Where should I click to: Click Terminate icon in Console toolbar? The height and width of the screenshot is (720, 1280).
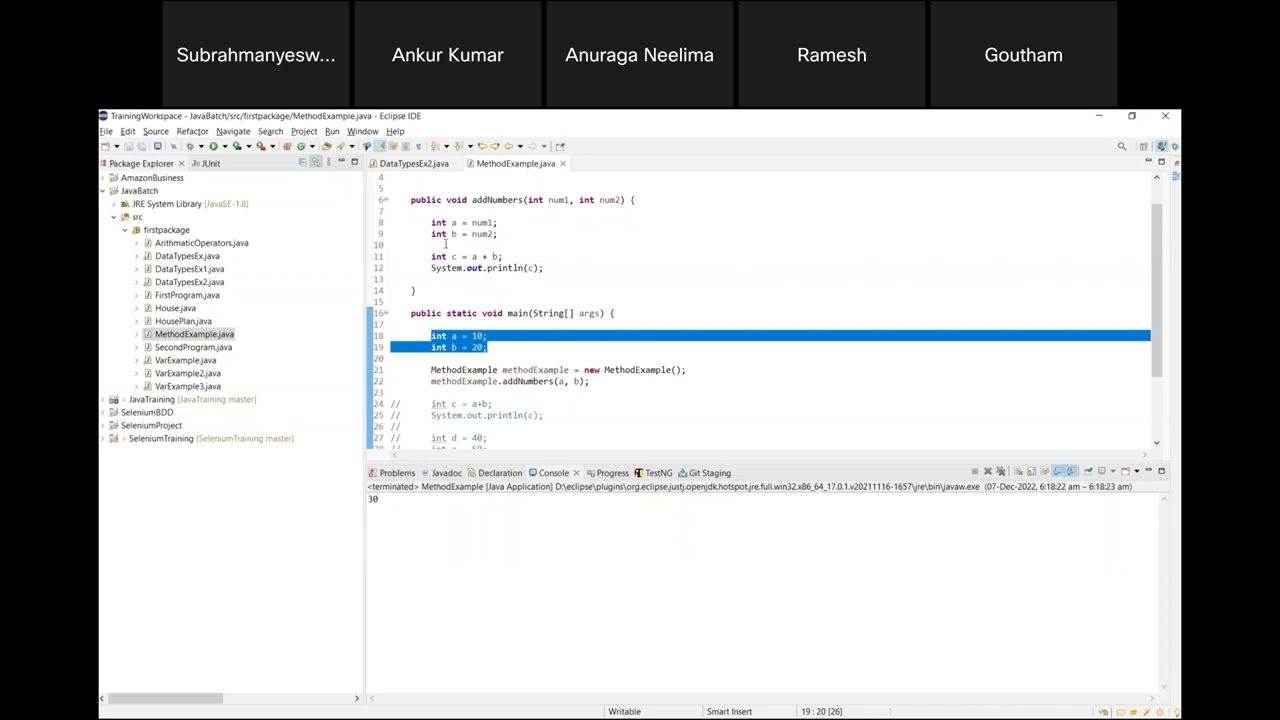[975, 471]
